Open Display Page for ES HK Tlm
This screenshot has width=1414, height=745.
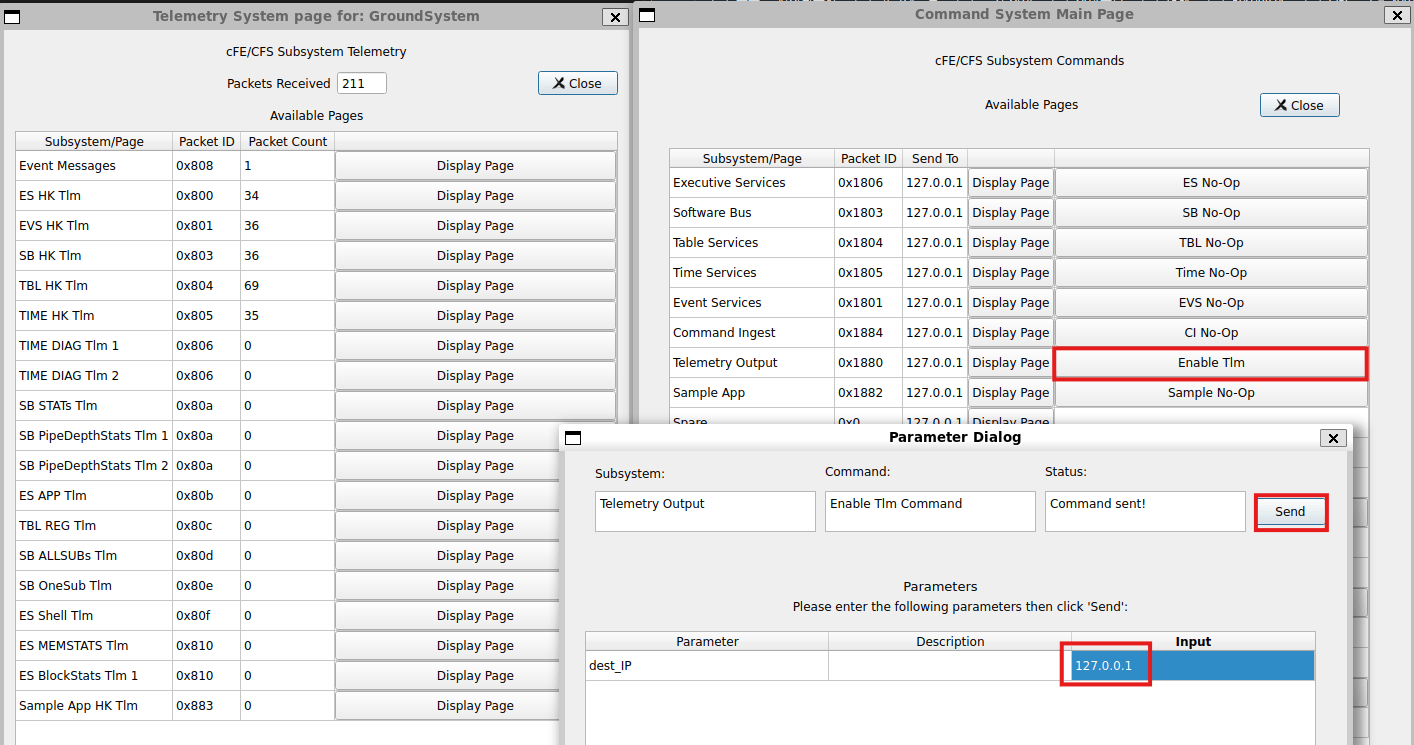coord(475,196)
